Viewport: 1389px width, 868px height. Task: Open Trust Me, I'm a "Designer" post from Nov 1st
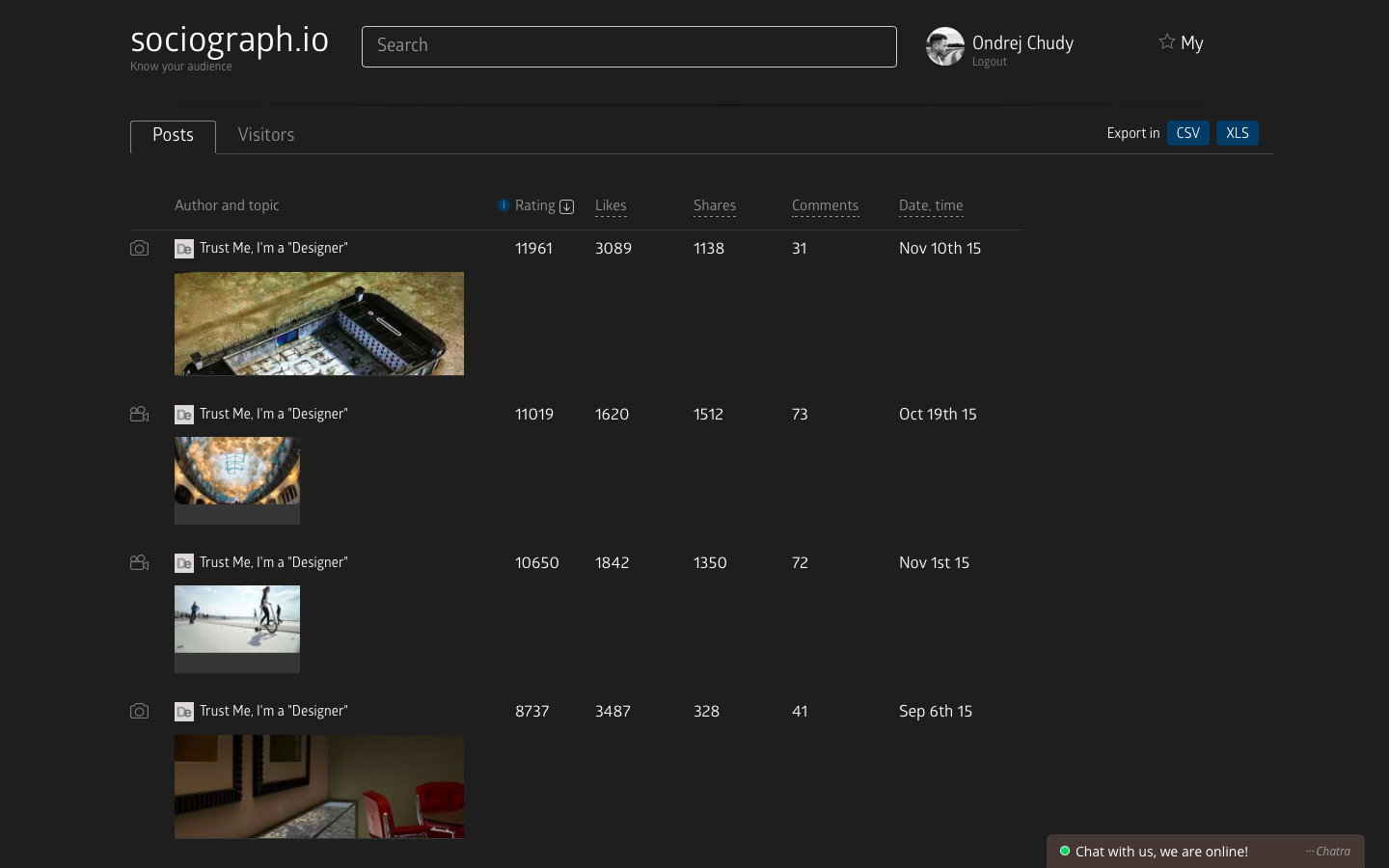click(x=274, y=562)
